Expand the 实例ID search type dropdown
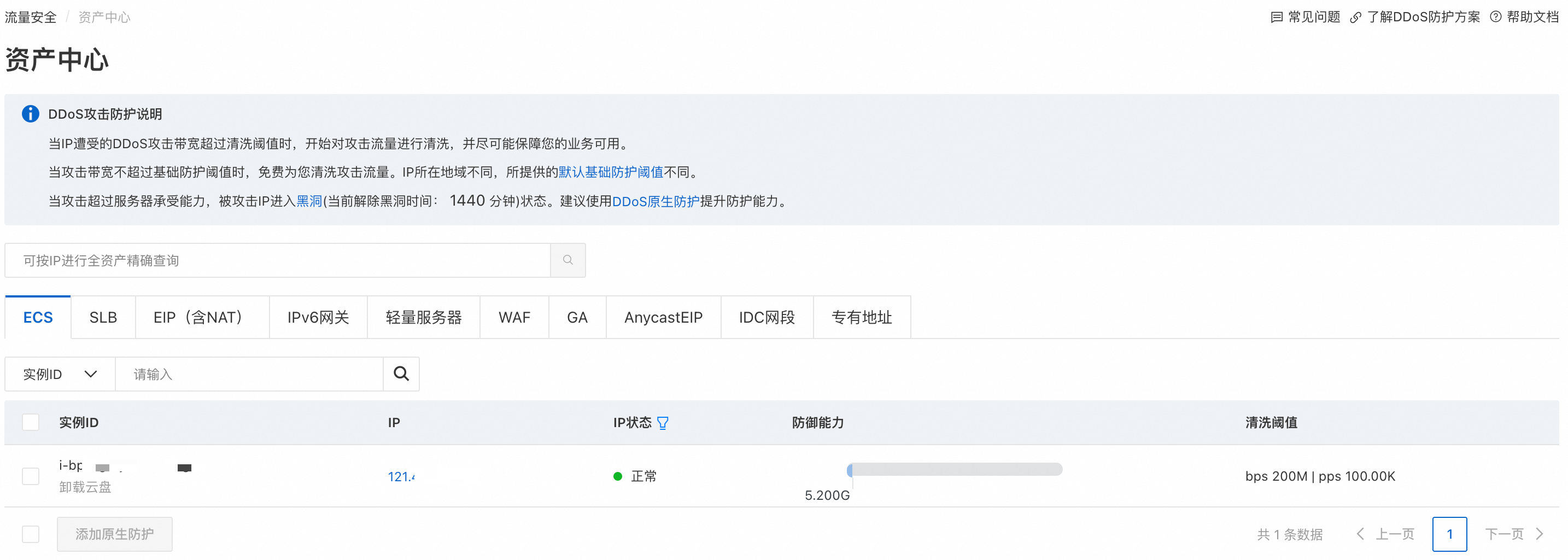Viewport: 1568px width, 560px height. tap(60, 374)
